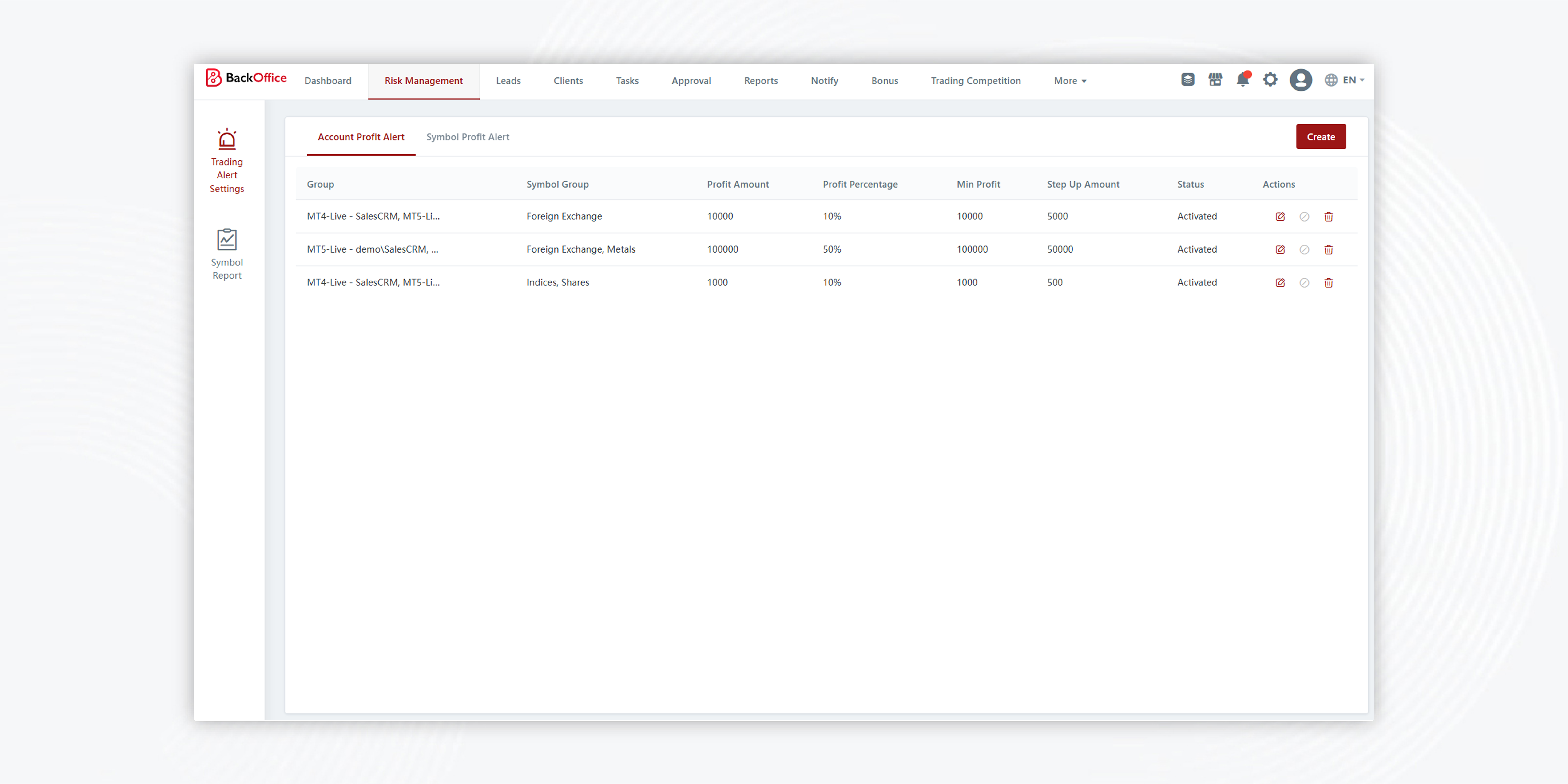Viewport: 1568px width, 784px height.
Task: Open the Clients menu
Action: coord(568,81)
